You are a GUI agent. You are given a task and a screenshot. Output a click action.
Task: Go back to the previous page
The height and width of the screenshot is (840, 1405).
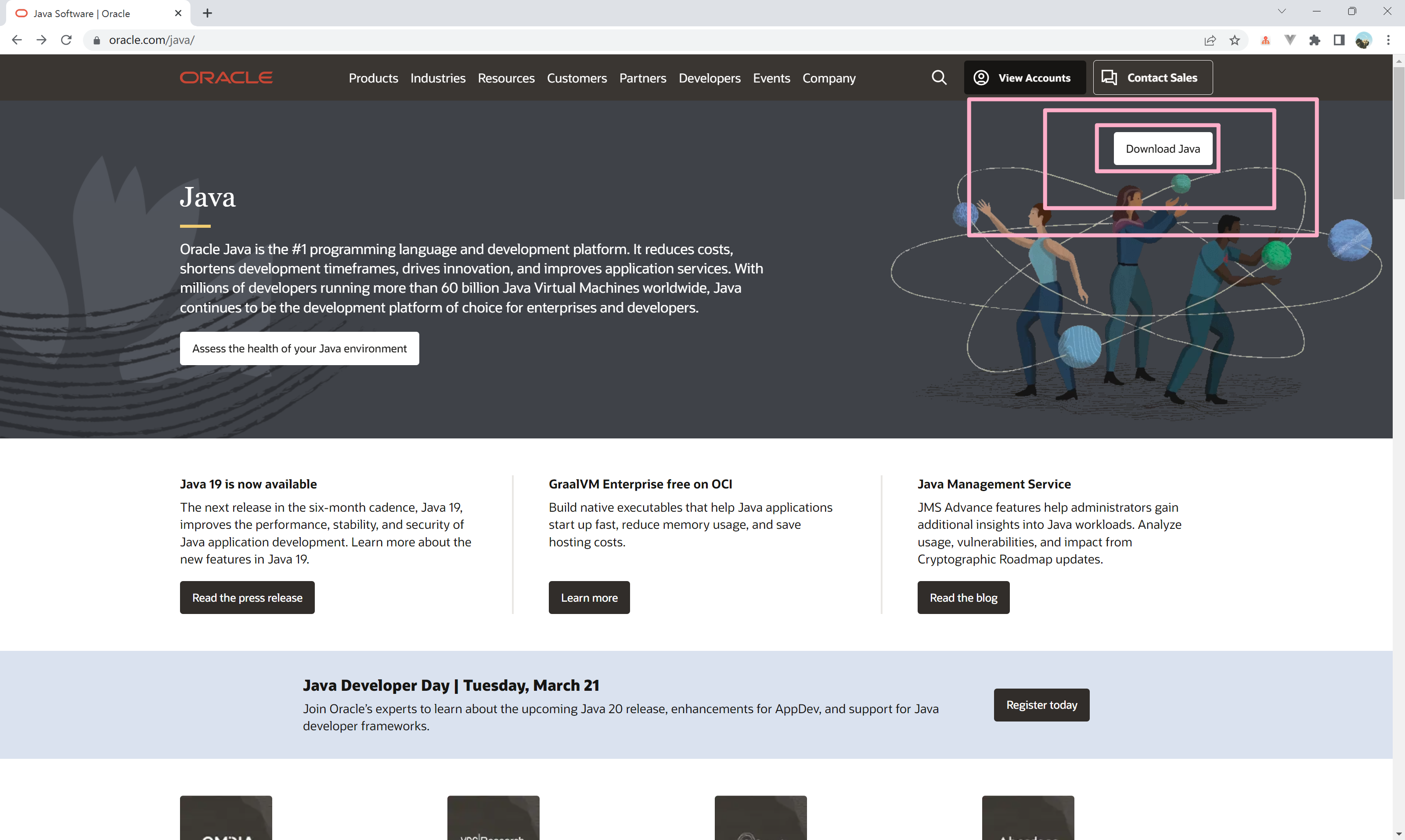pos(16,39)
